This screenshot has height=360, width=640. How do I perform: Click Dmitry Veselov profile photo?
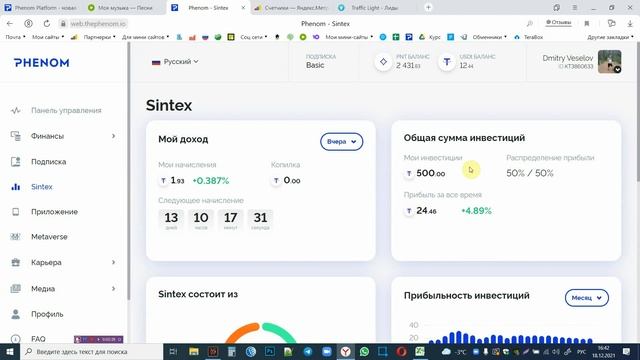pyautogui.click(x=609, y=62)
